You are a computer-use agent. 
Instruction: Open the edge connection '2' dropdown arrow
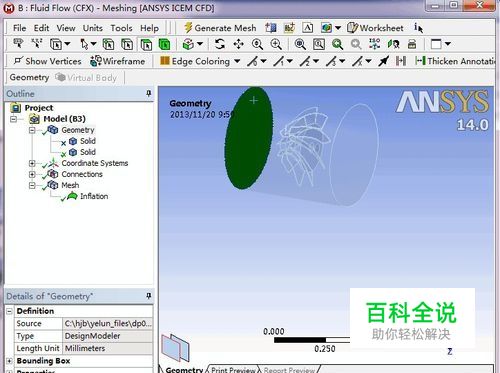(316, 61)
